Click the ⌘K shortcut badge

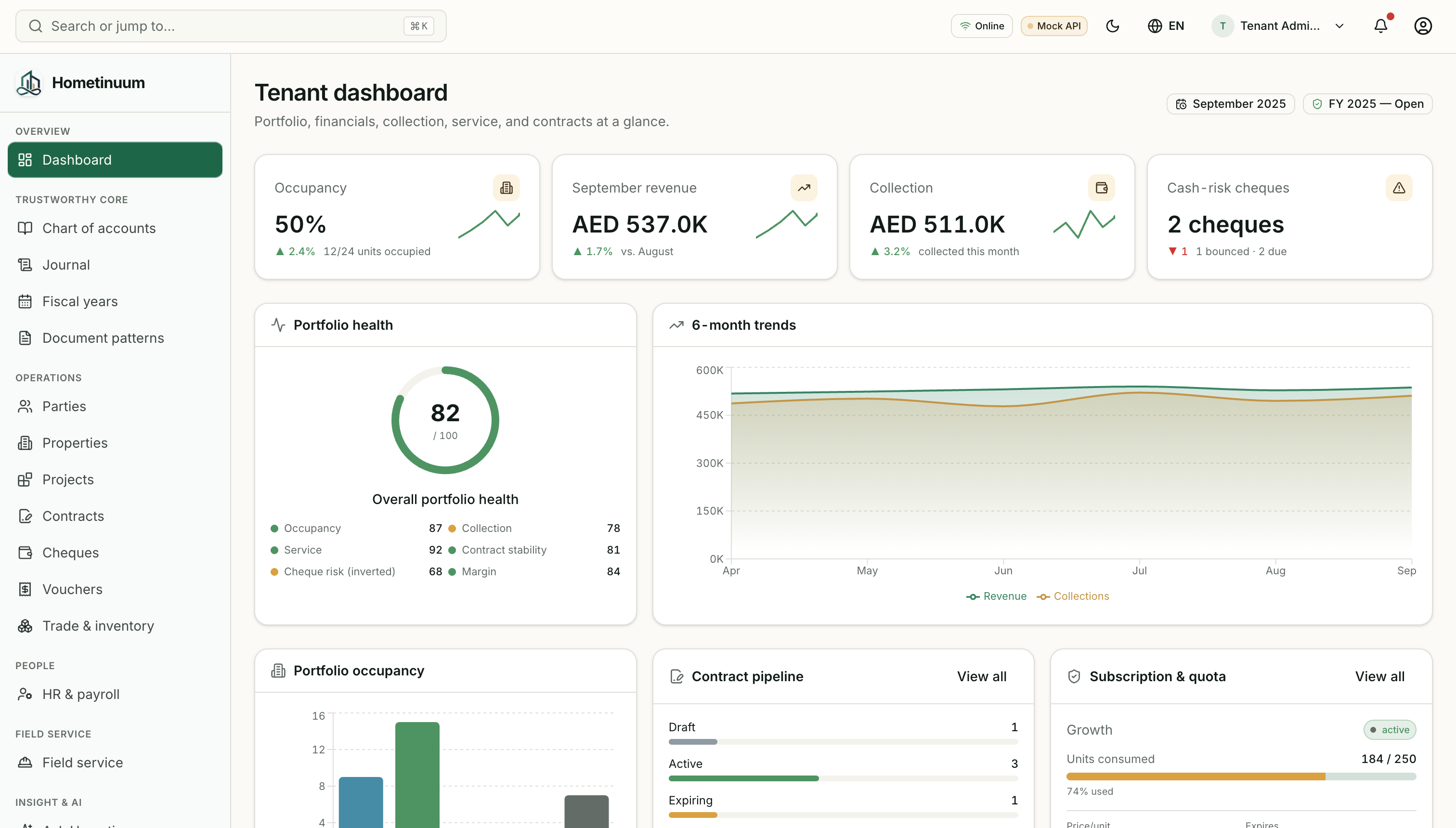[418, 26]
